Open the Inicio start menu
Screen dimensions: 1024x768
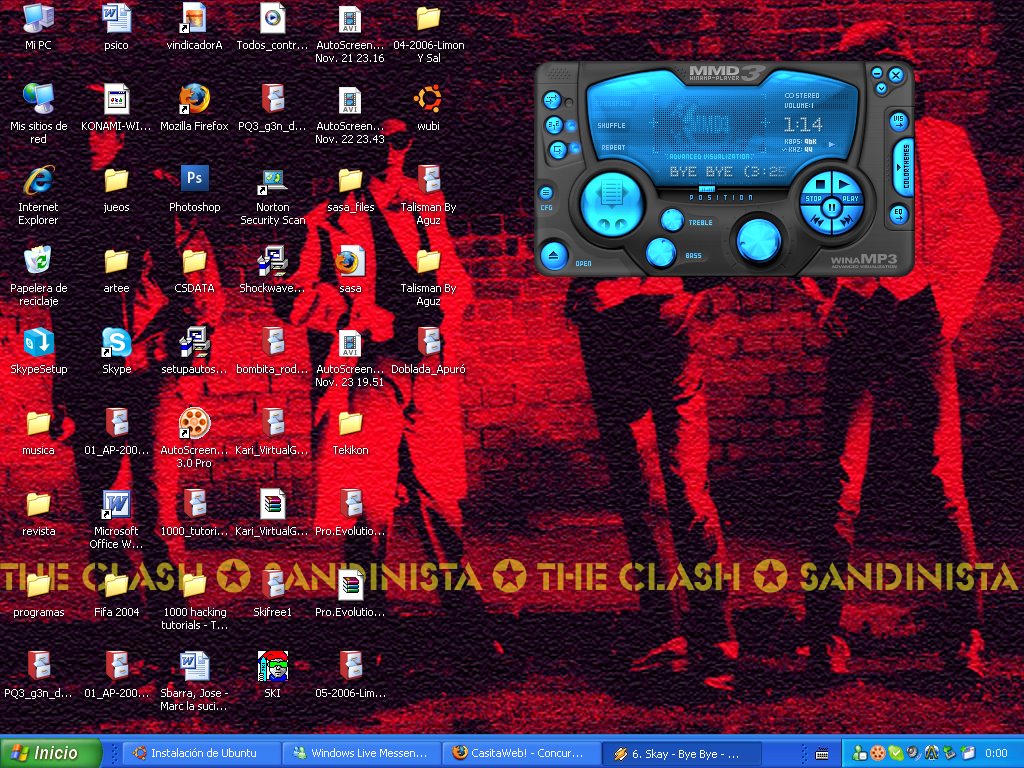coord(51,753)
